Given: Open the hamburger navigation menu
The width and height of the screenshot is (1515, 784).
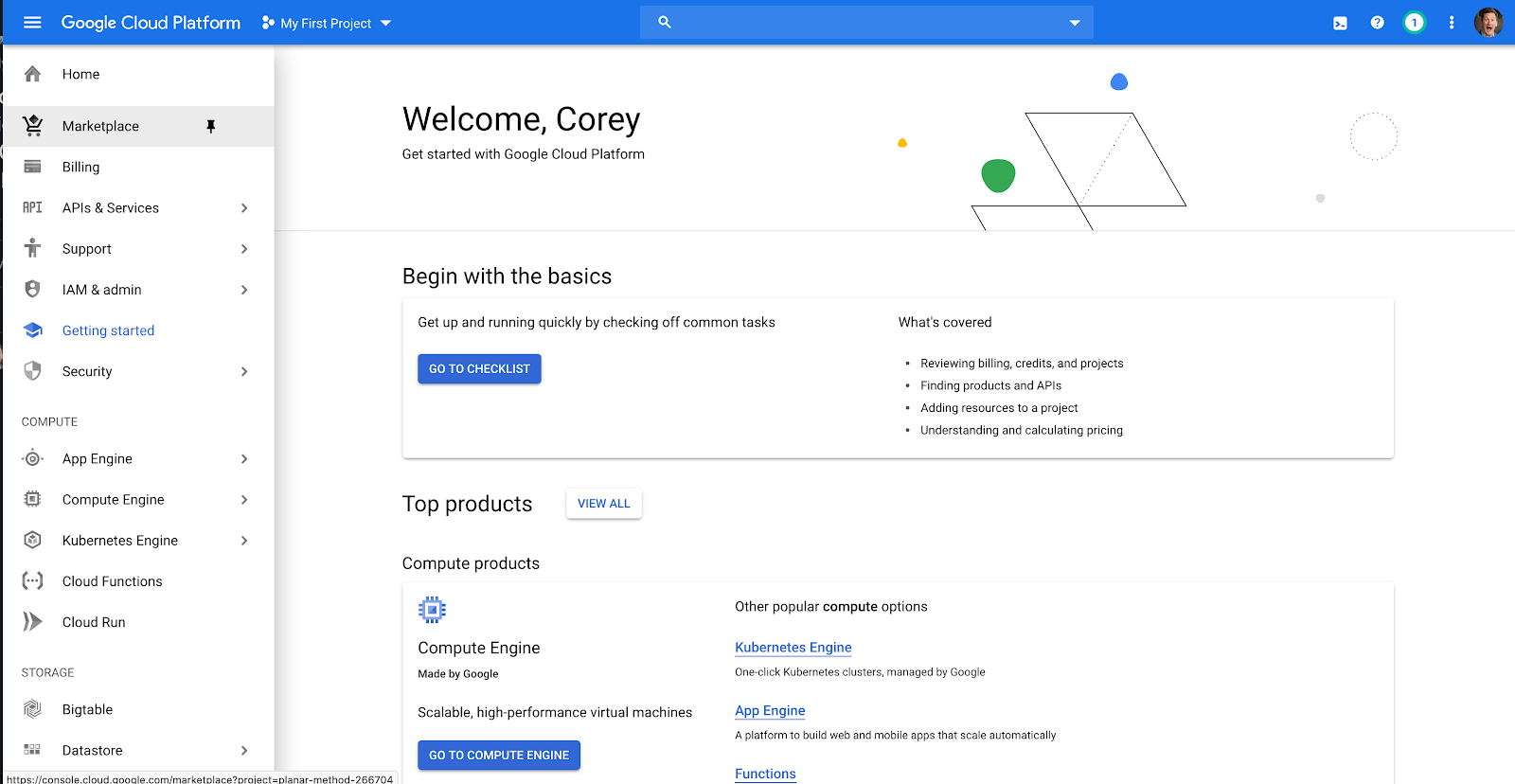Looking at the screenshot, I should point(32,23).
